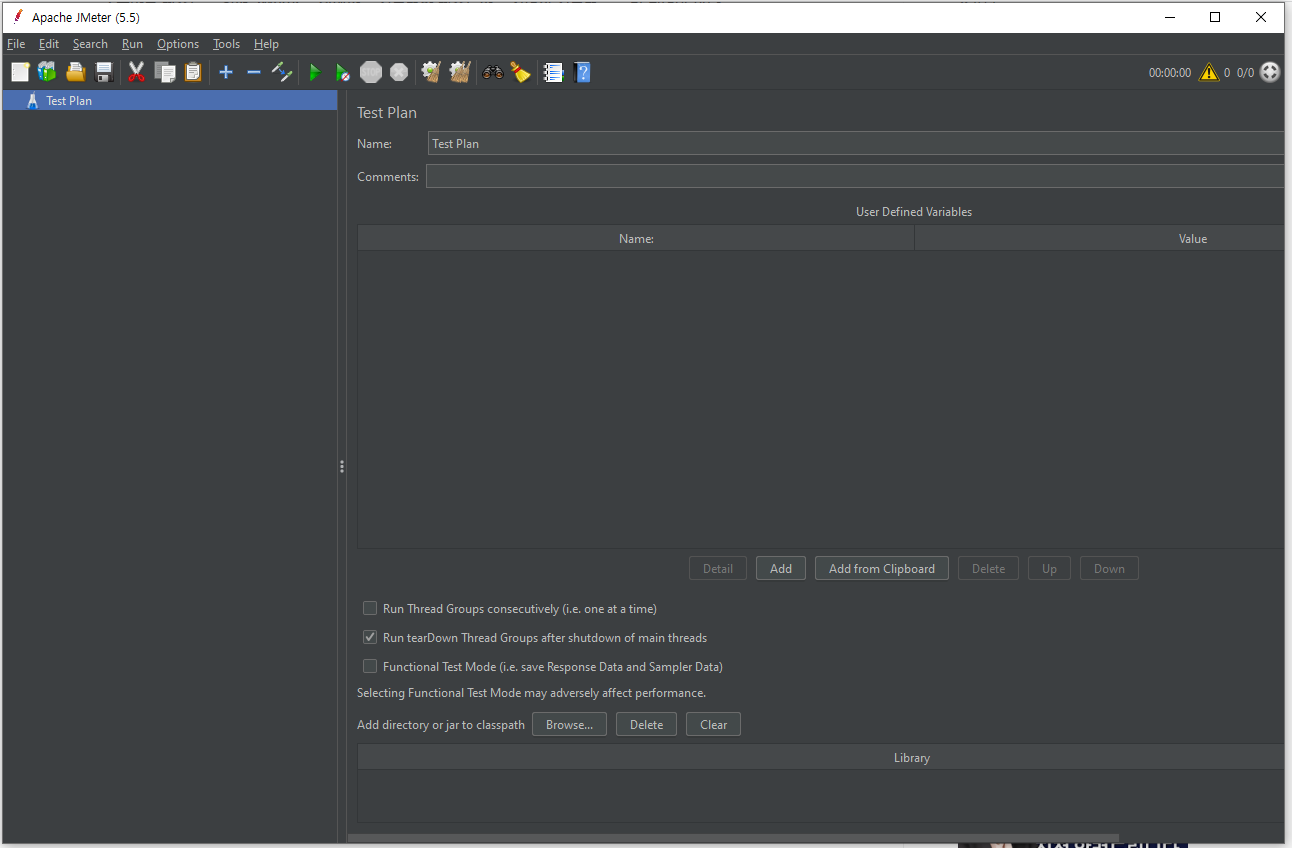Click the Clear classpath button
The image size is (1292, 848).
(x=713, y=724)
